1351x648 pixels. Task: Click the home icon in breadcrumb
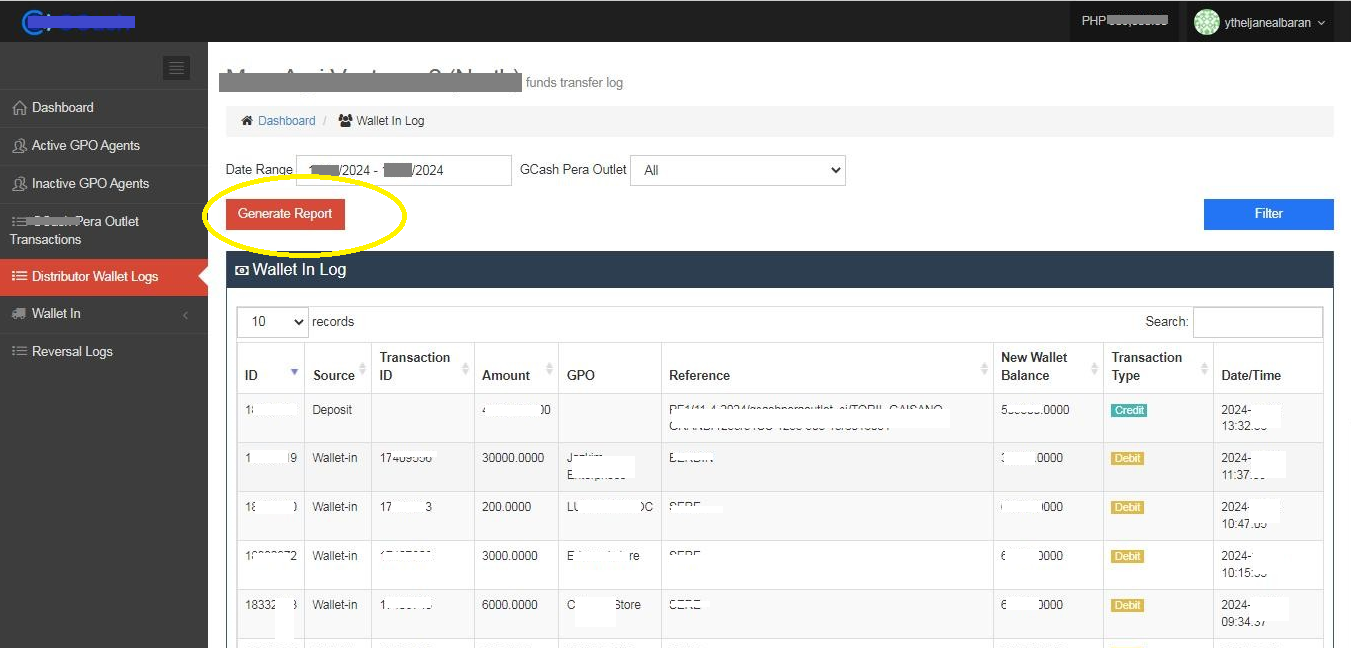247,121
